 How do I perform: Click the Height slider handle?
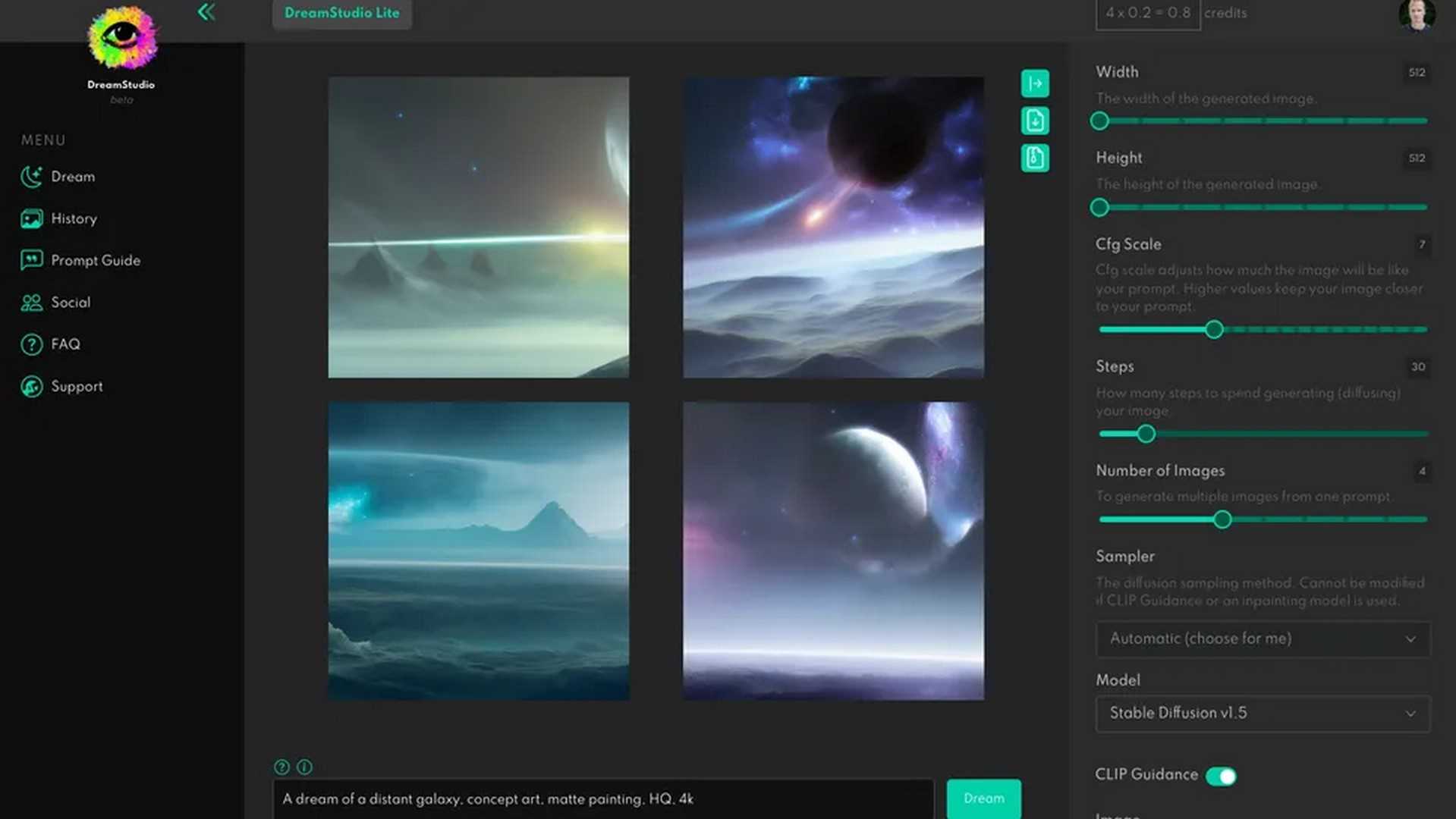(x=1099, y=207)
